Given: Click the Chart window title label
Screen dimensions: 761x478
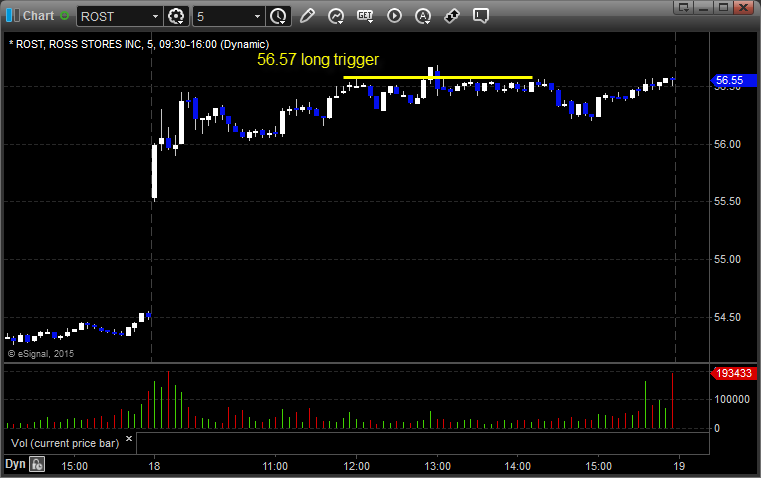Looking at the screenshot, I should [x=39, y=16].
